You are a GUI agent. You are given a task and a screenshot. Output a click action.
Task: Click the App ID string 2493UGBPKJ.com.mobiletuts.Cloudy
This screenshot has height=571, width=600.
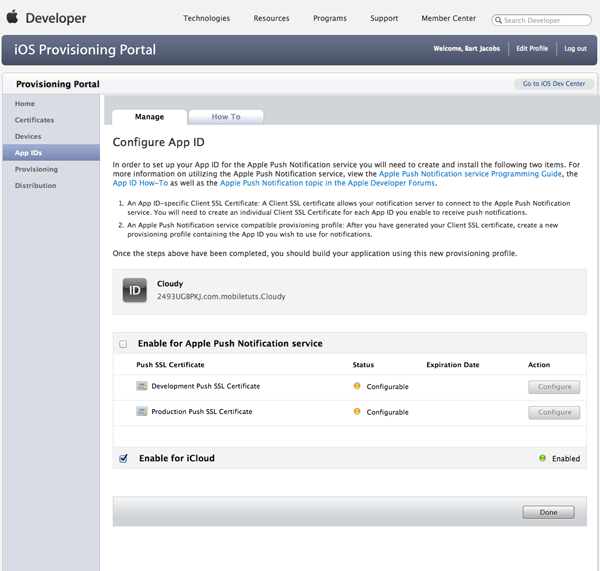pos(221,297)
